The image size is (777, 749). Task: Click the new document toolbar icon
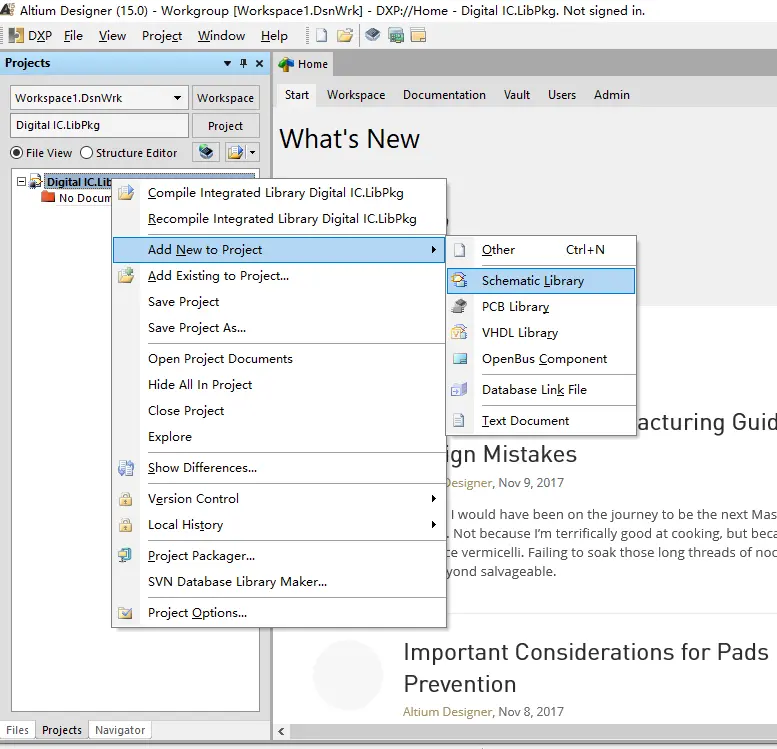(321, 36)
